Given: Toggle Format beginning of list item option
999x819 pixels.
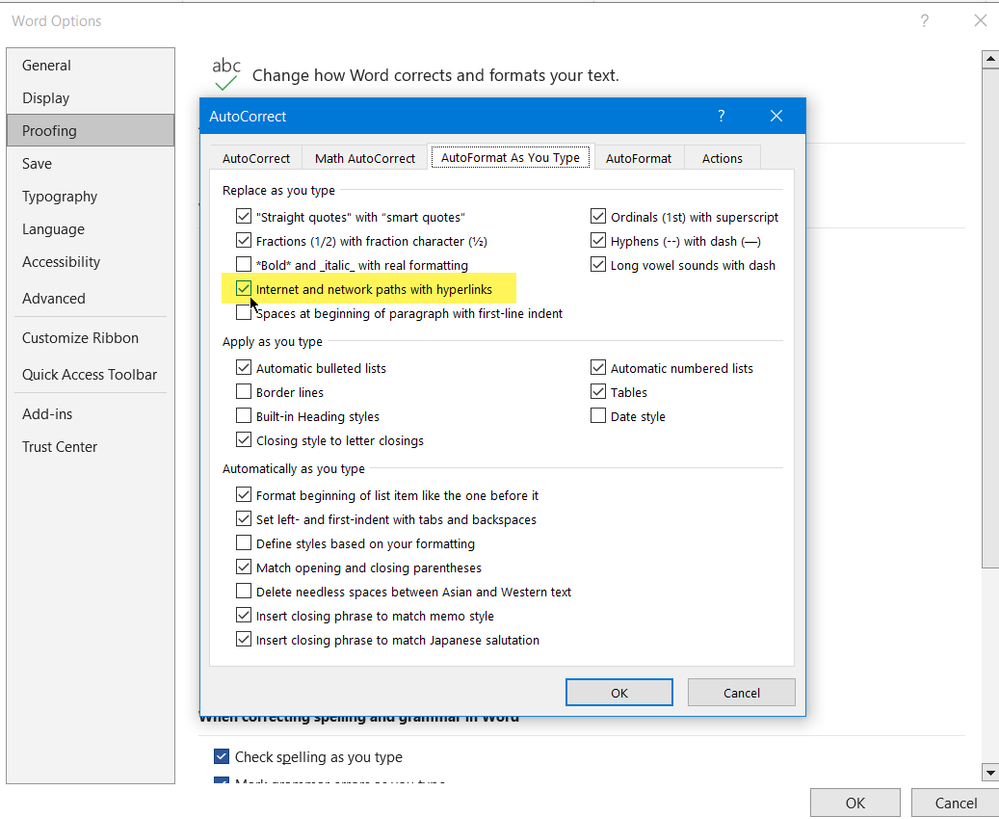Looking at the screenshot, I should tap(243, 495).
